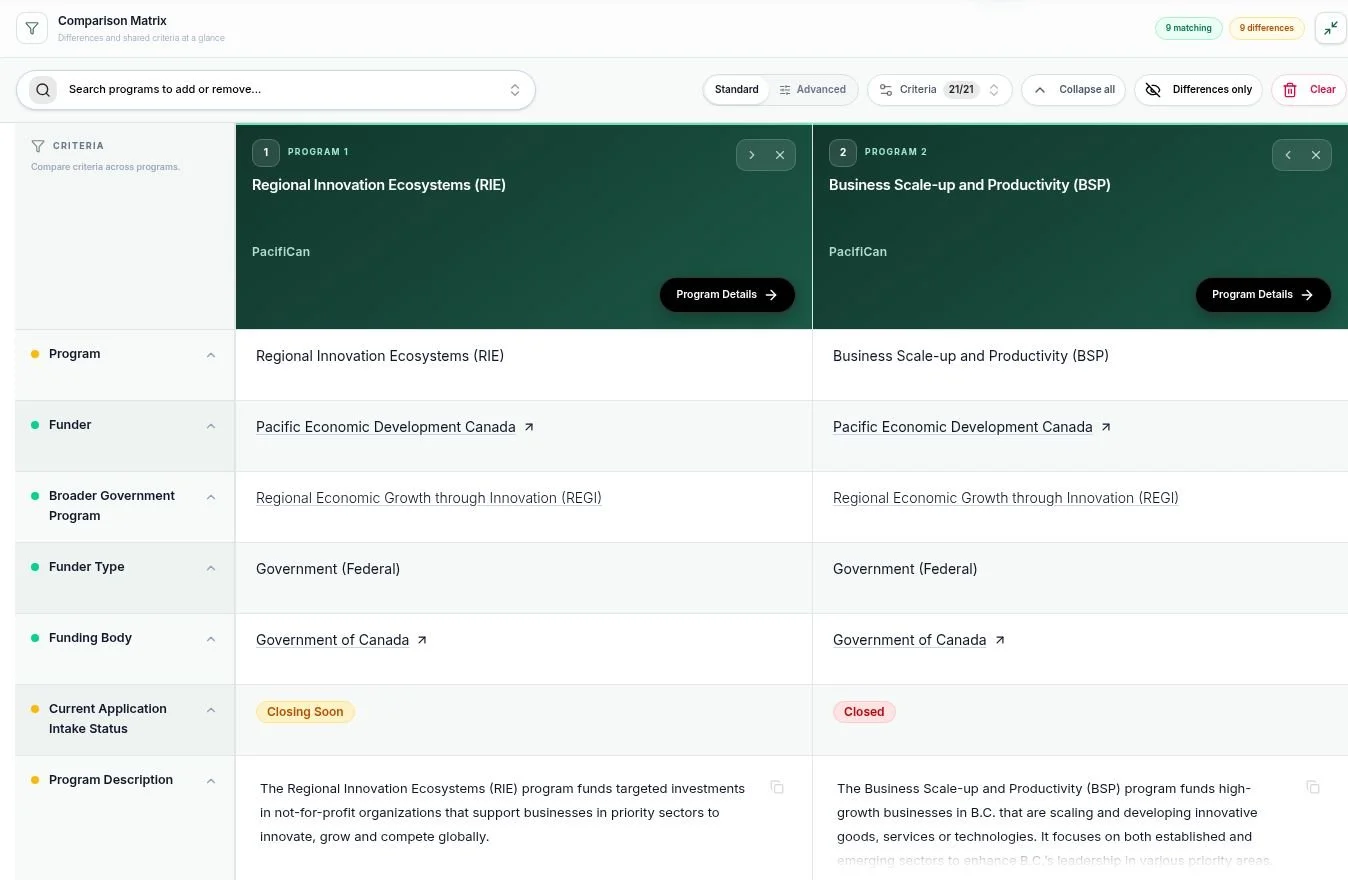
Task: Open the external-link icon for BSP's funder
Action: pyautogui.click(x=1106, y=427)
